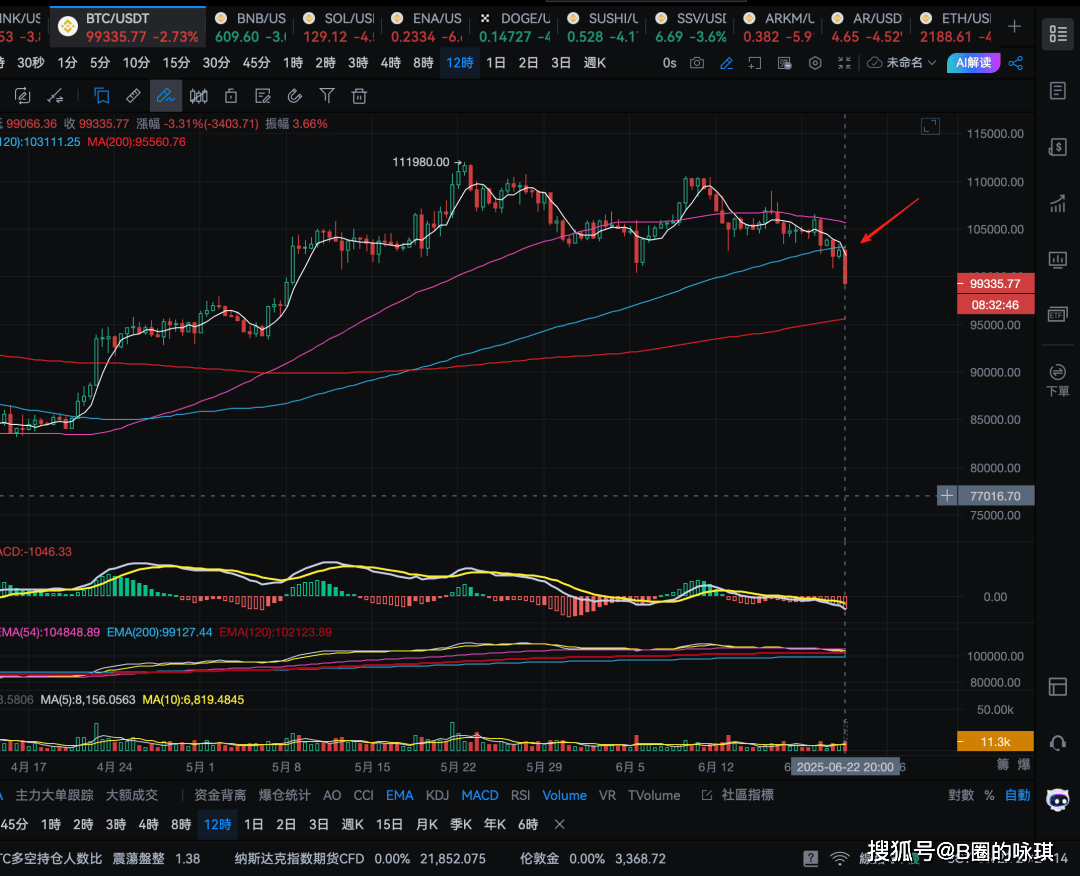Close the bottom timeframe row

560,825
